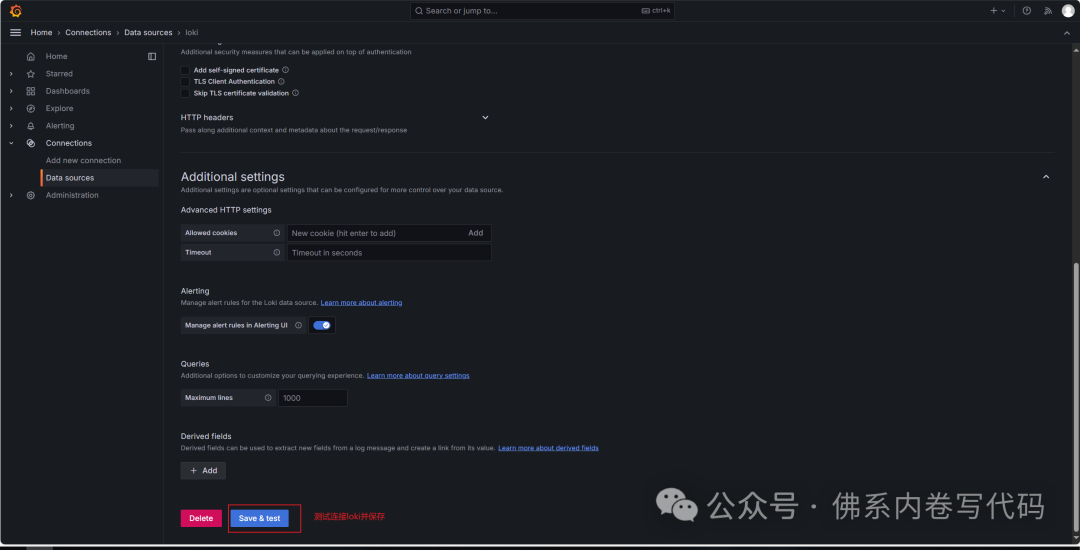Enable TLS Client Authentication checkbox
This screenshot has height=550, width=1080.
(x=185, y=81)
